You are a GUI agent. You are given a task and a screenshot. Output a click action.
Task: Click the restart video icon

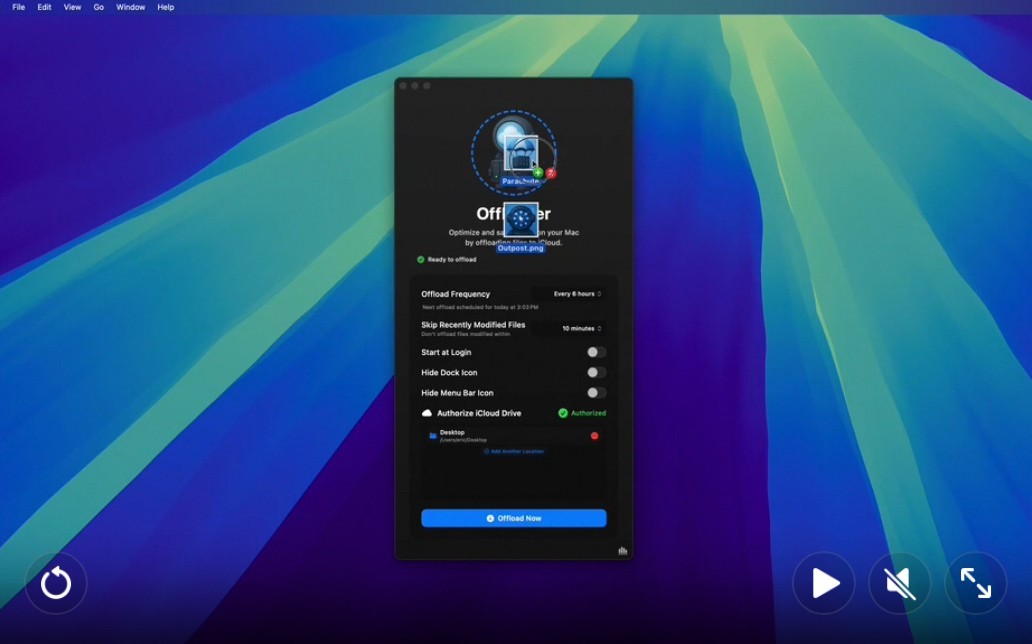(56, 583)
